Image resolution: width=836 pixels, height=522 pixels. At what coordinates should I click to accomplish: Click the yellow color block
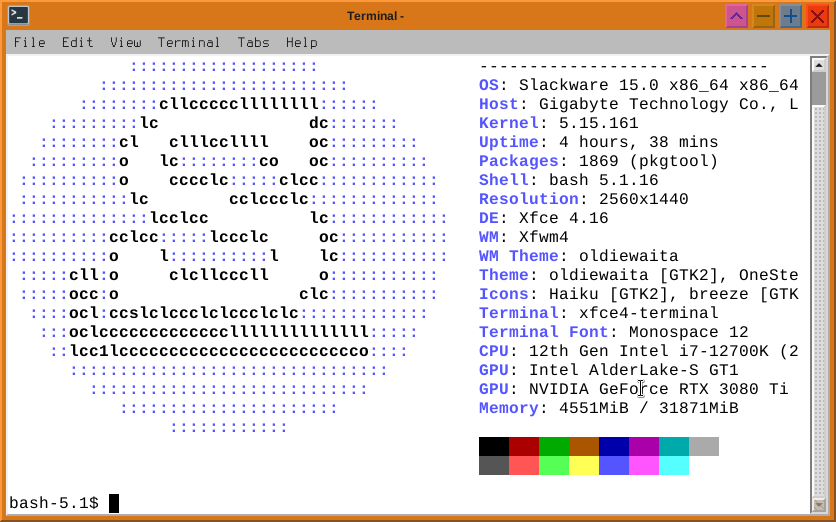coord(584,465)
